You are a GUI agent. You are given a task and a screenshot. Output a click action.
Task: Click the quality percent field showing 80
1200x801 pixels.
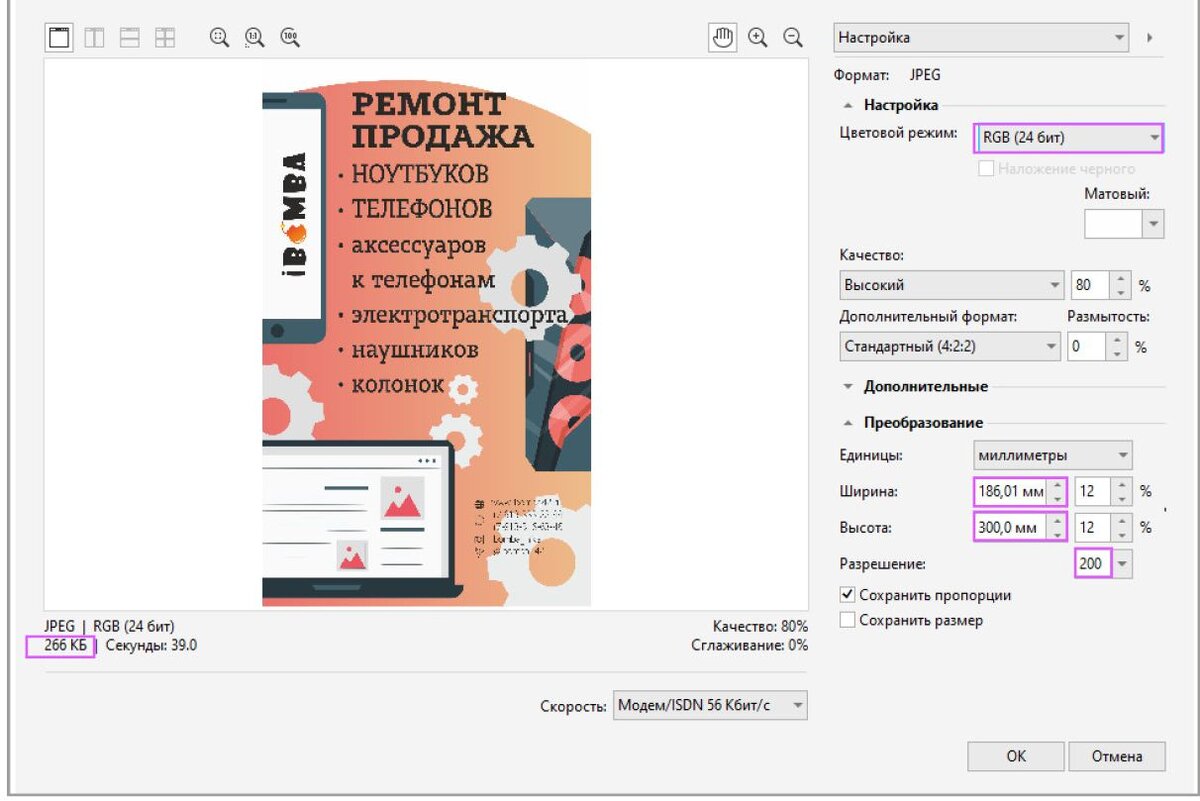[1091, 285]
